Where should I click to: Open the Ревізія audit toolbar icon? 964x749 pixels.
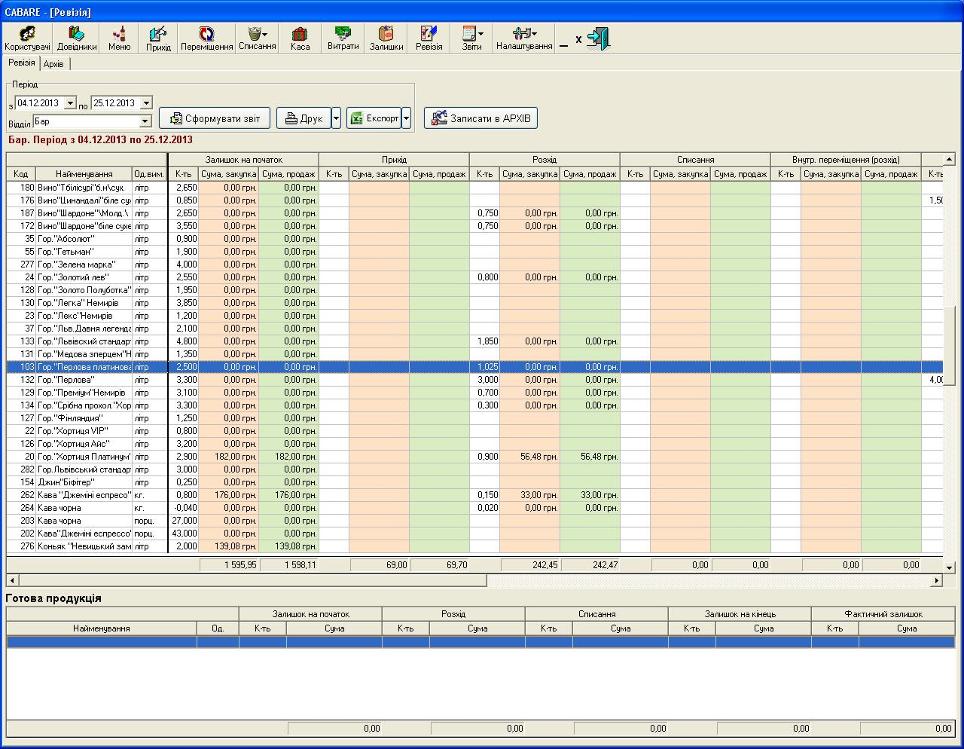[429, 38]
